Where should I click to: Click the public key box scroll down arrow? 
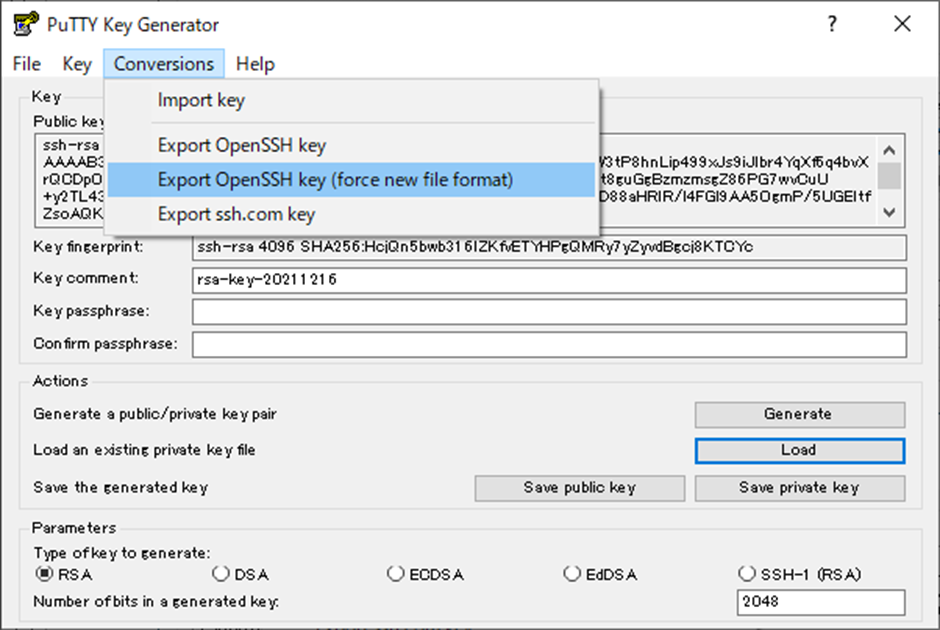click(890, 212)
